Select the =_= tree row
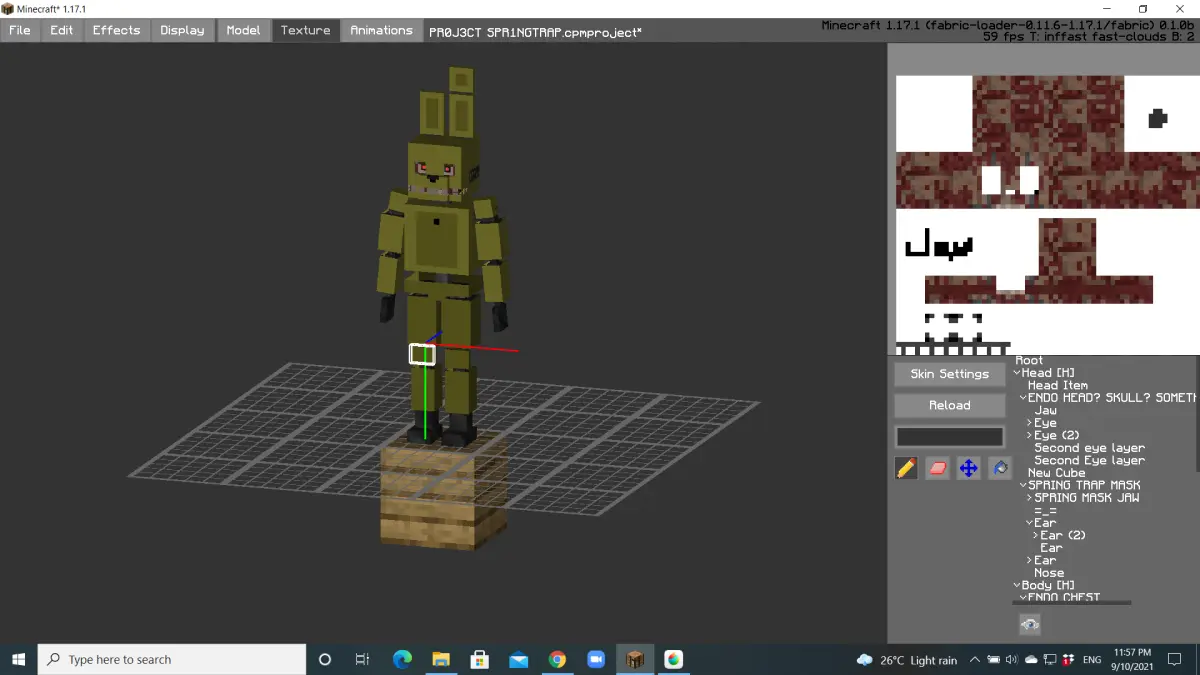Viewport: 1200px width, 675px height. 1046,511
